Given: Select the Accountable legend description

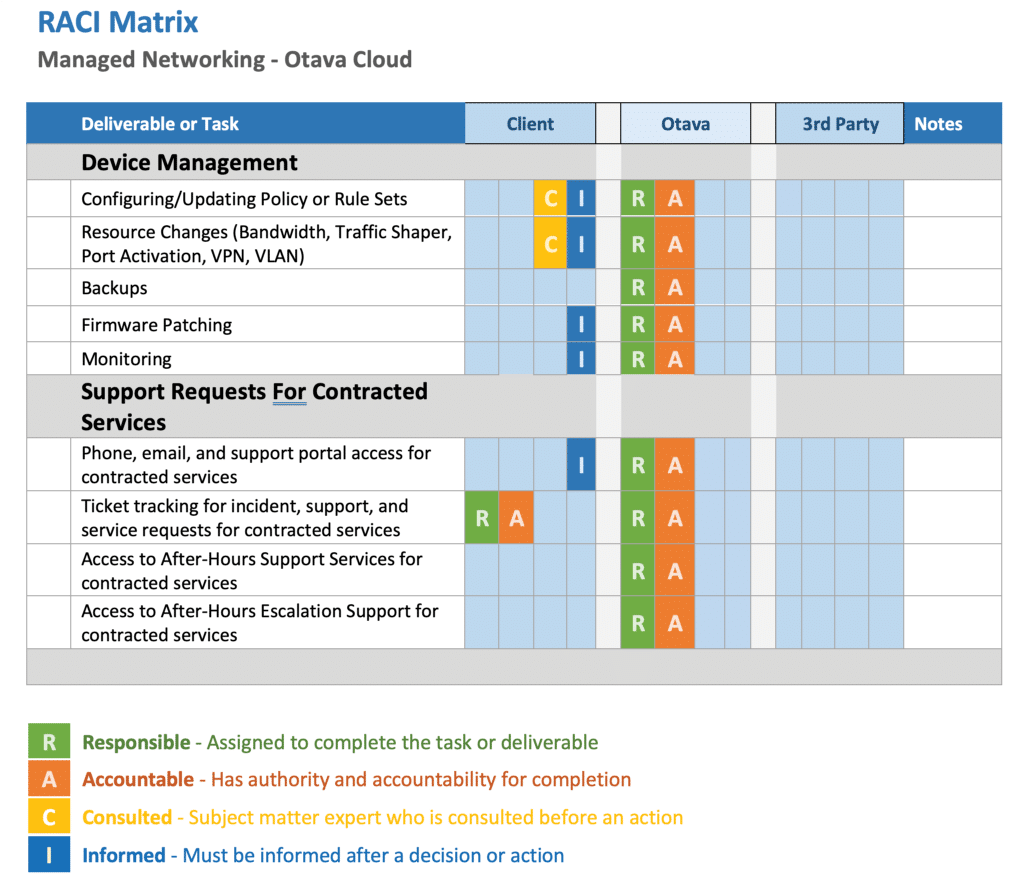Looking at the screenshot, I should click(x=356, y=779).
